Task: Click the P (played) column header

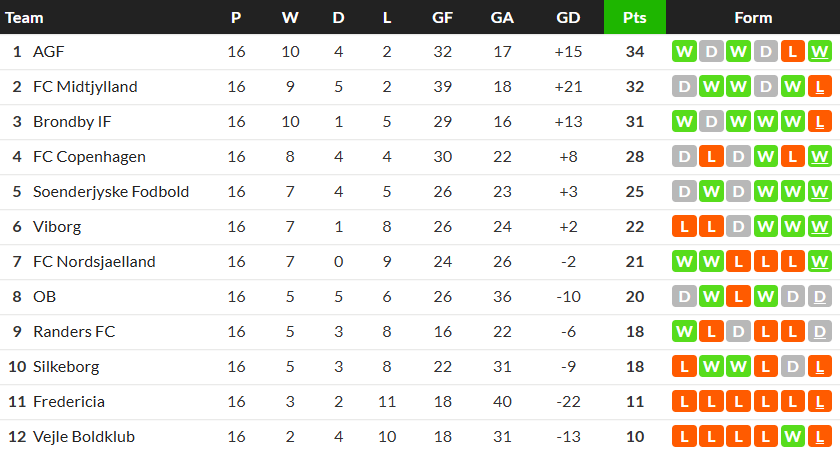Action: (x=236, y=17)
